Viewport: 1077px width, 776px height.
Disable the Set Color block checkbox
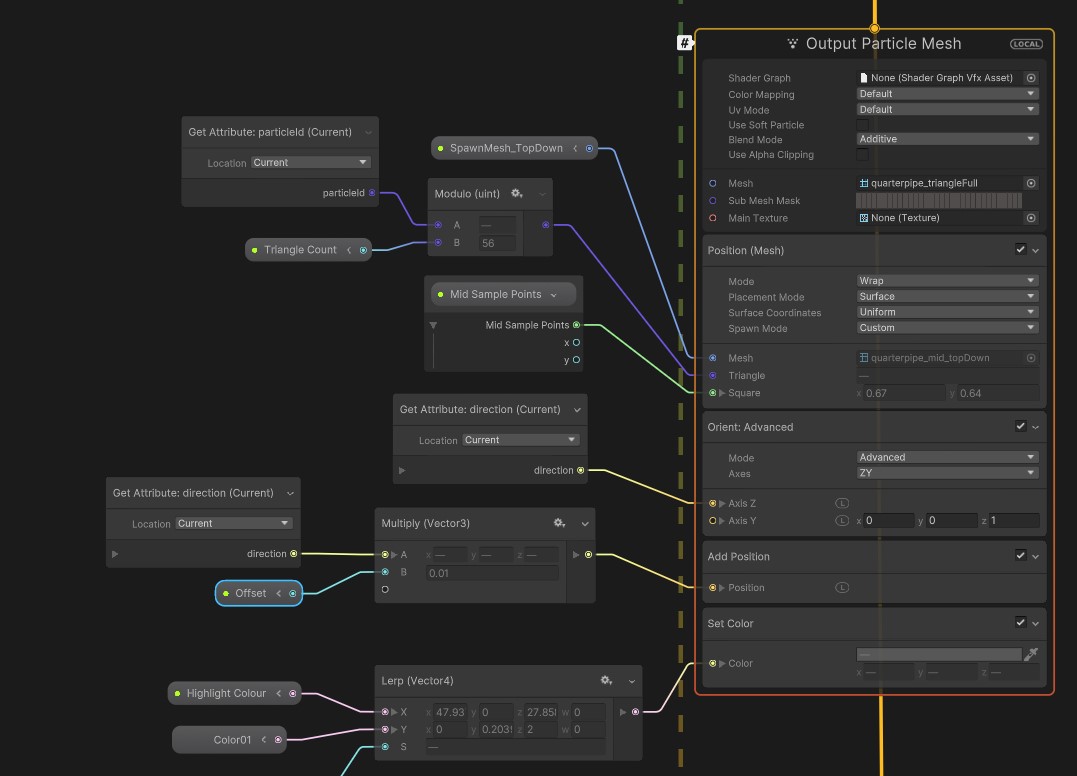1021,622
